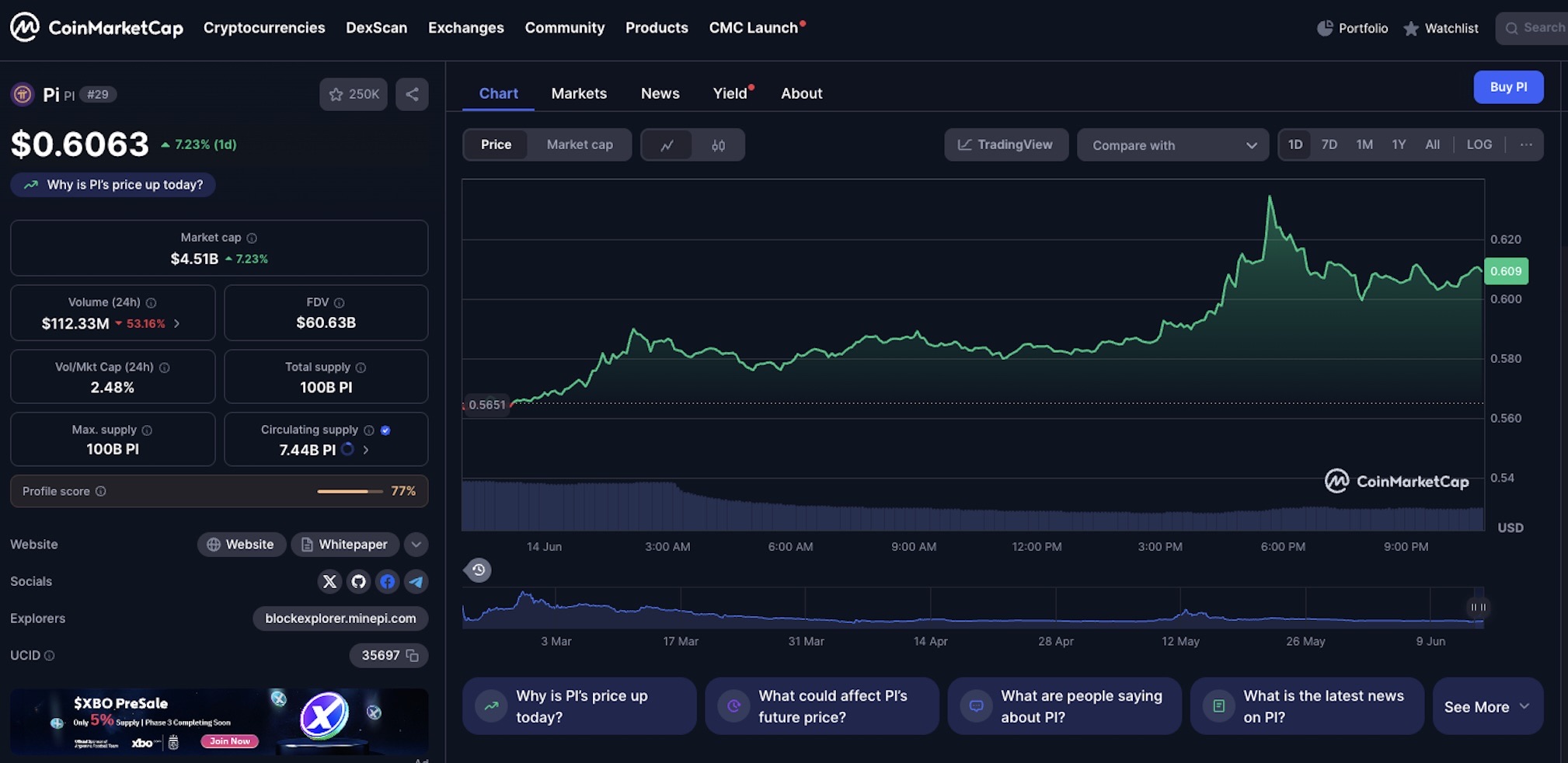The image size is (1568, 763).
Task: Open the X (Twitter) social link
Action: click(x=329, y=581)
